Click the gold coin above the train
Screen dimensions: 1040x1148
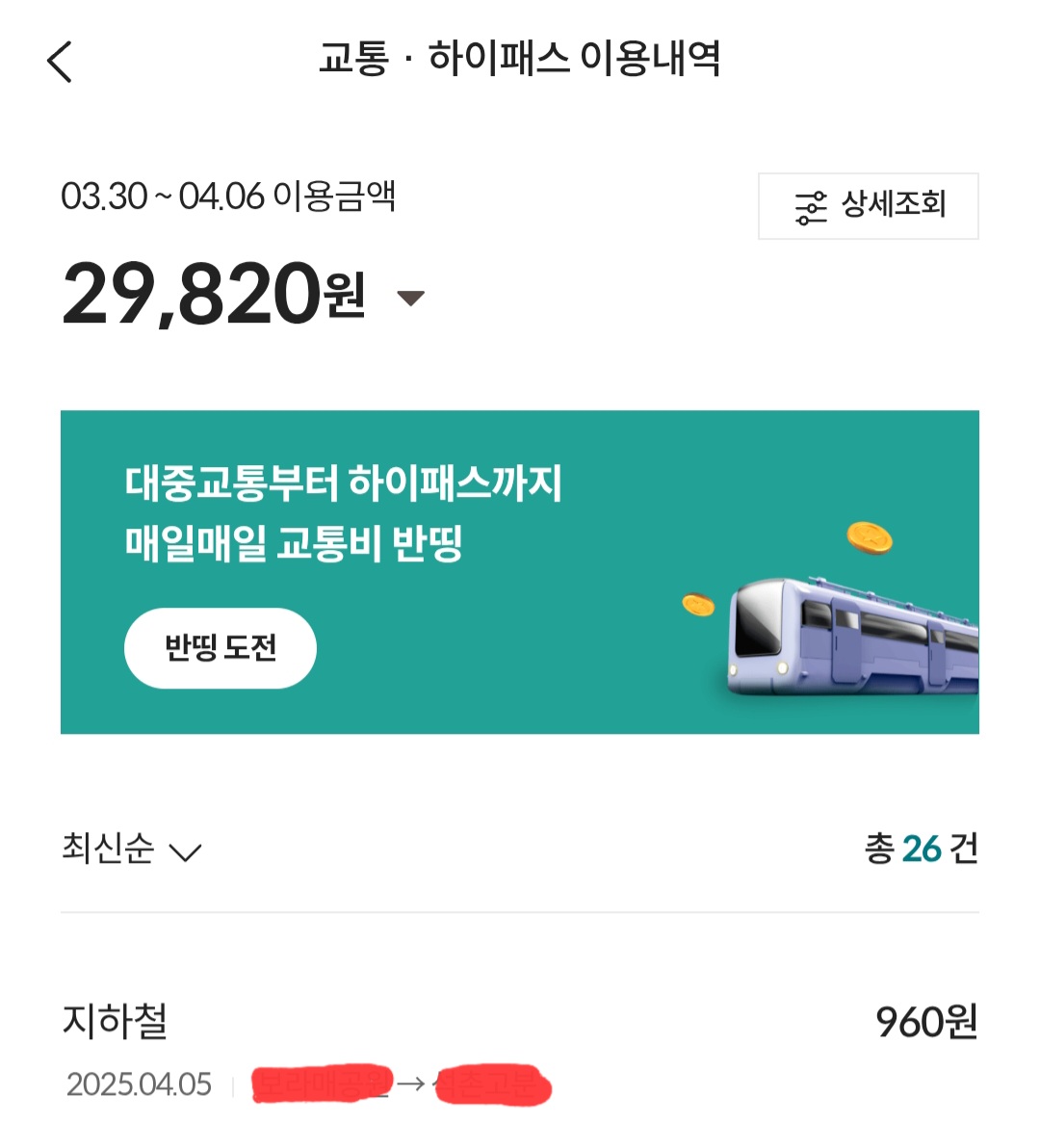[x=870, y=537]
